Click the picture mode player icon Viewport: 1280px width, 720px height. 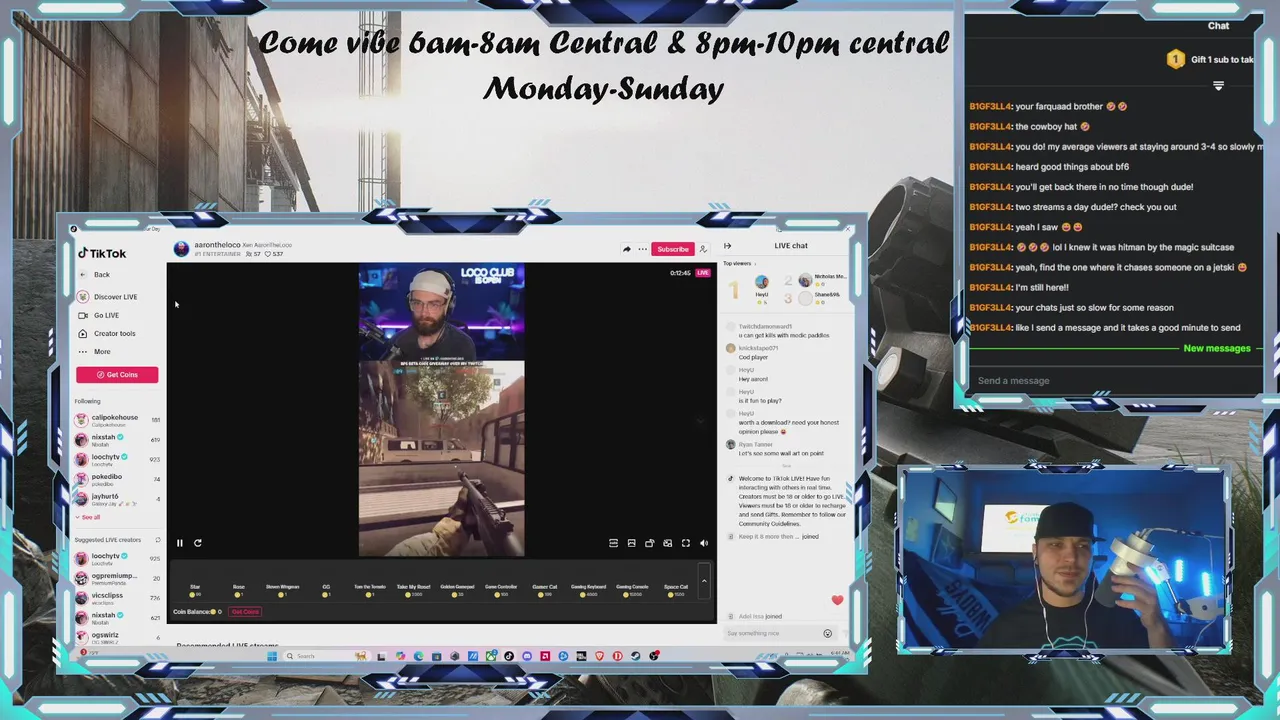click(x=631, y=543)
